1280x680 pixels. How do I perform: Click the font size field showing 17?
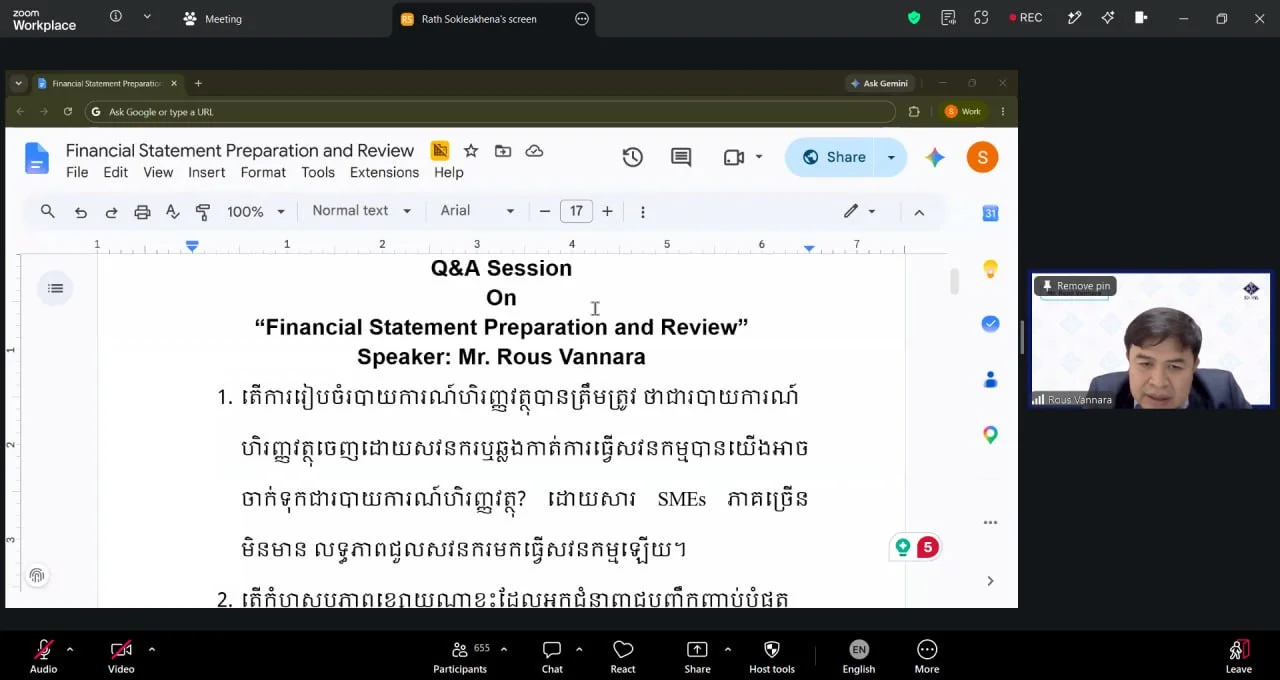(576, 211)
